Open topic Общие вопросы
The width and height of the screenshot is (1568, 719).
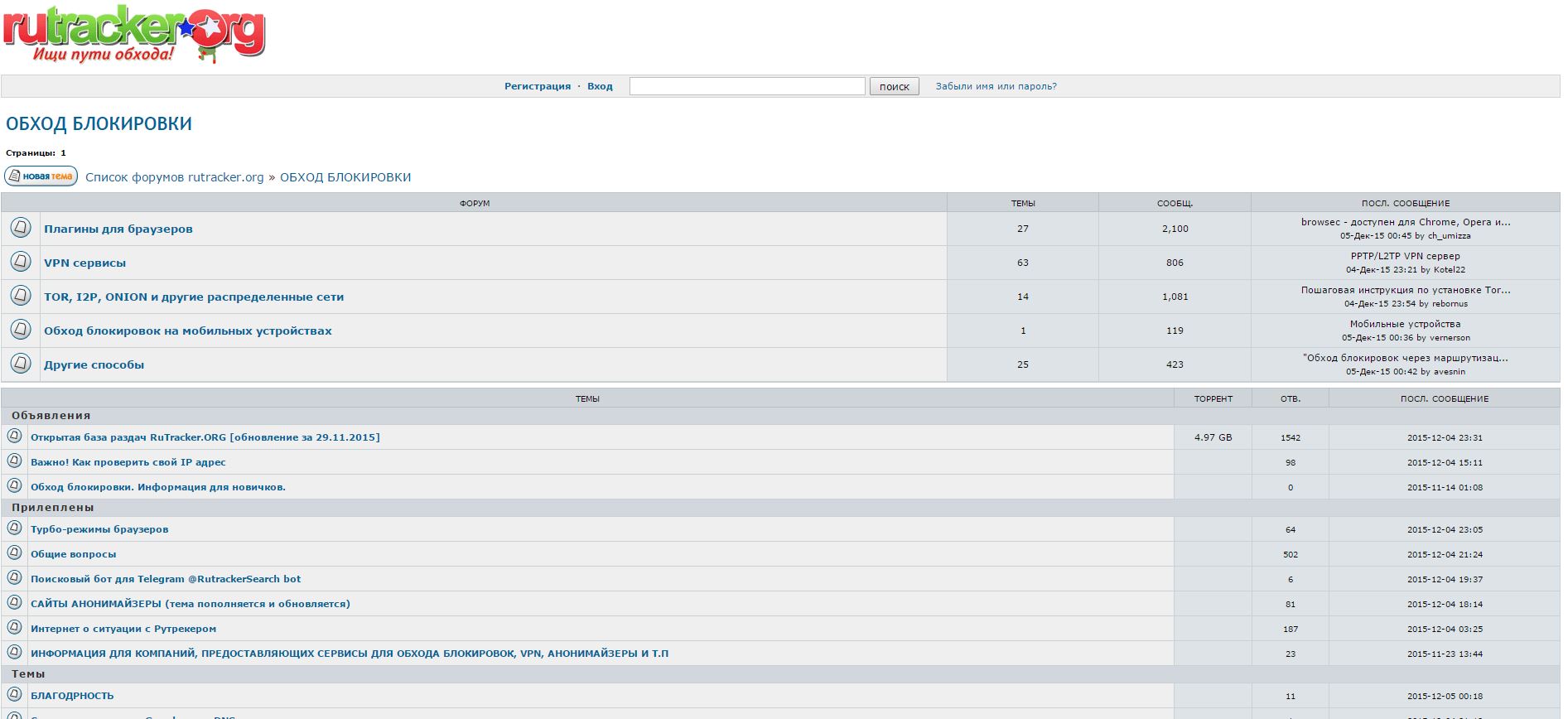(x=74, y=554)
